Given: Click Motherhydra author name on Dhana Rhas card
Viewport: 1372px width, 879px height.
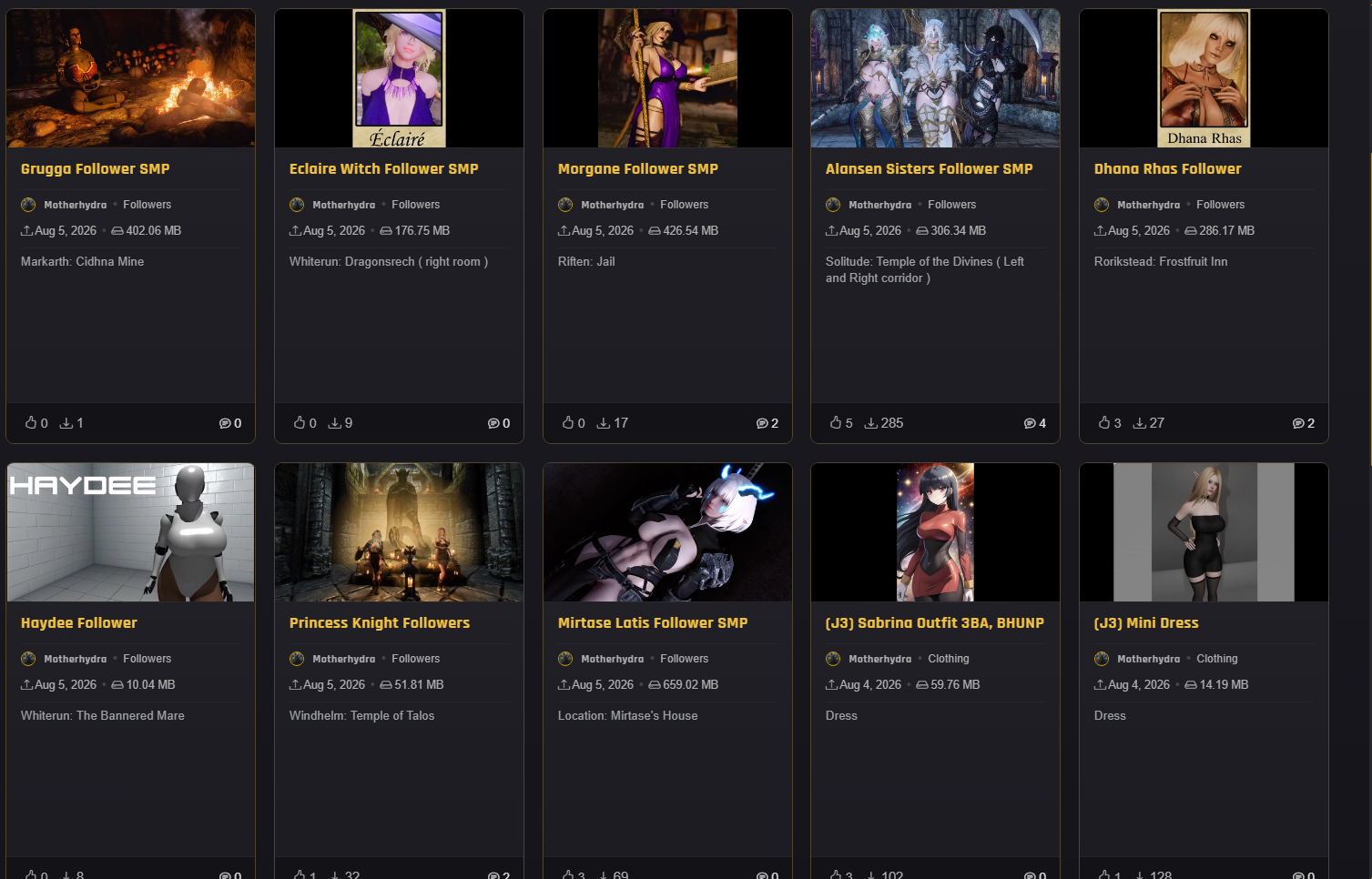Looking at the screenshot, I should point(1149,205).
